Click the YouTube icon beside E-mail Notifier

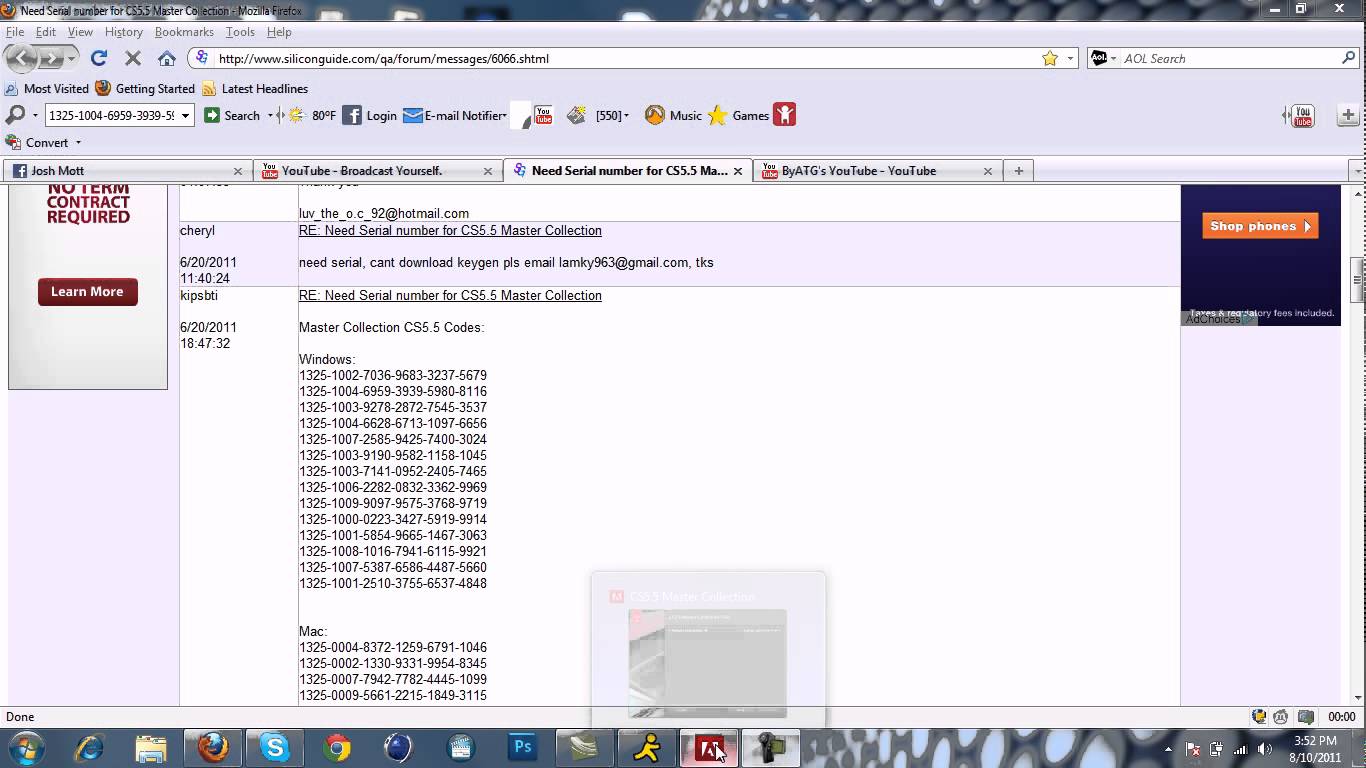click(543, 115)
